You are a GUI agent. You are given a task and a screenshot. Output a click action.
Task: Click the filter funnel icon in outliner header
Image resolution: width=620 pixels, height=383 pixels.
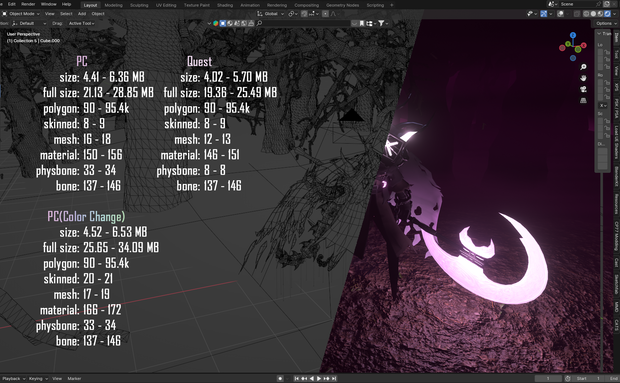pyautogui.click(x=381, y=23)
